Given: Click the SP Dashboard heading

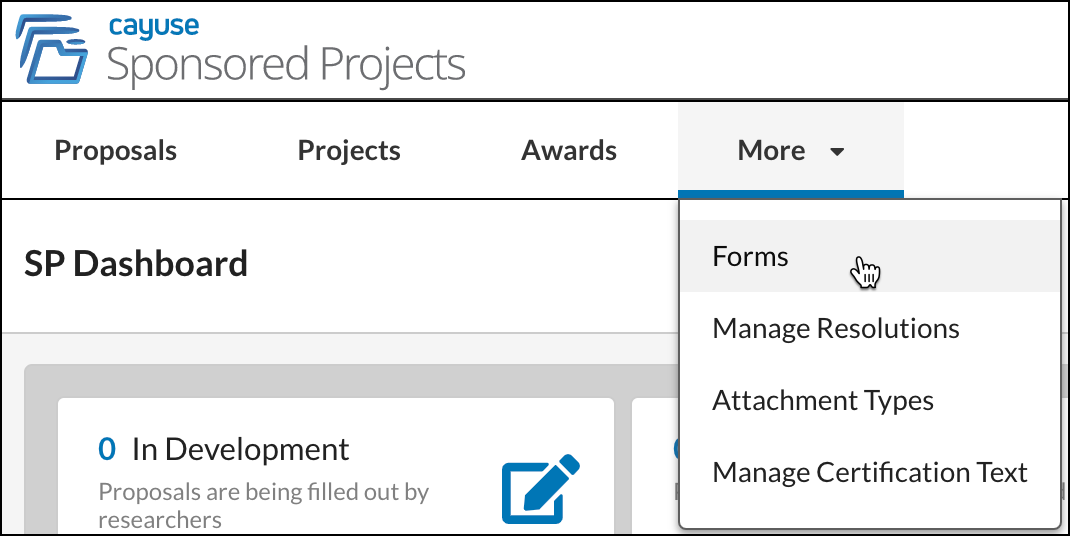Looking at the screenshot, I should [136, 264].
